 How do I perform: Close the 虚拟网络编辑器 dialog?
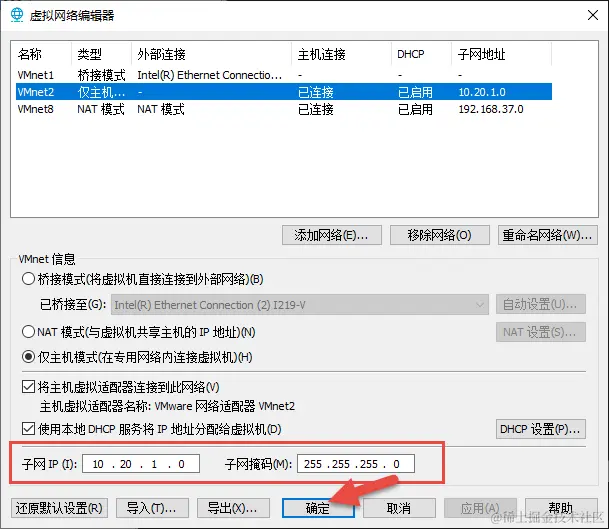[x=593, y=15]
